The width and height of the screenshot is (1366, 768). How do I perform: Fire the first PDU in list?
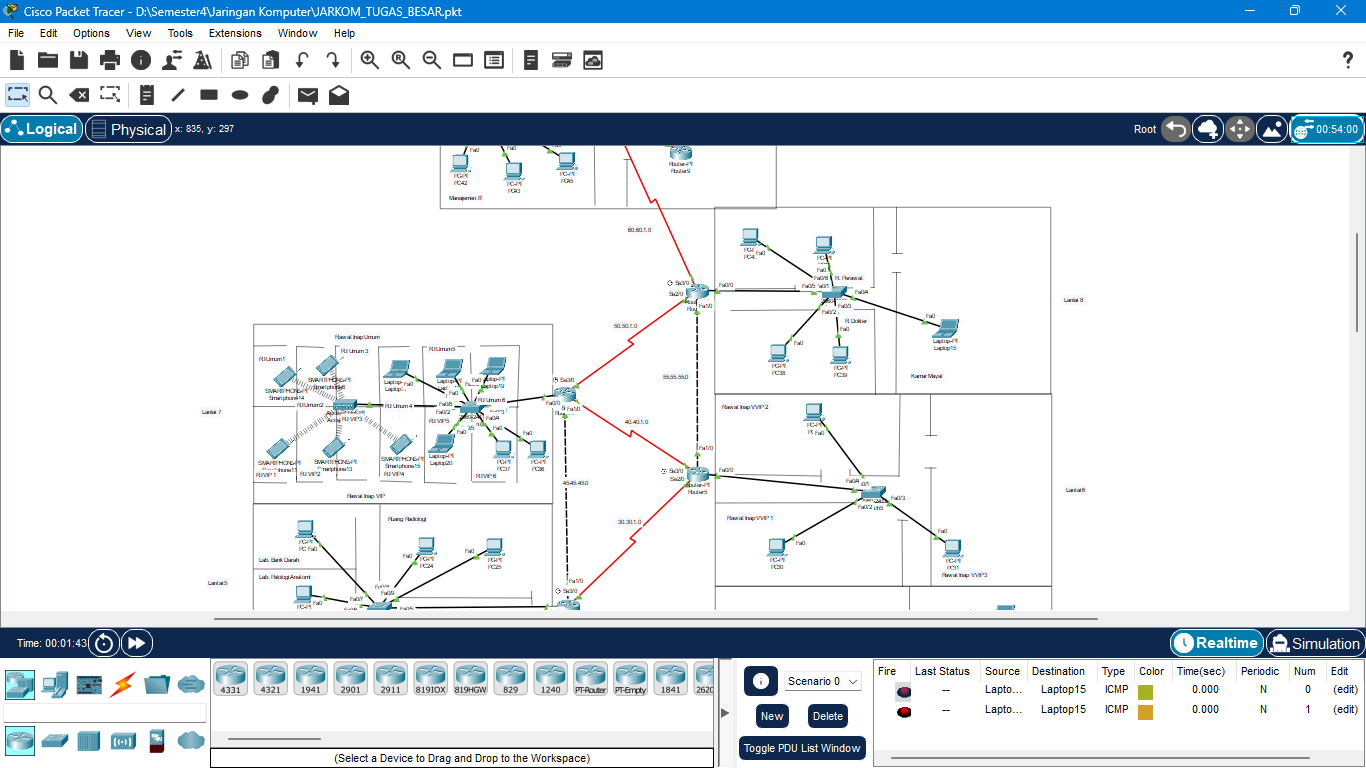[903, 690]
